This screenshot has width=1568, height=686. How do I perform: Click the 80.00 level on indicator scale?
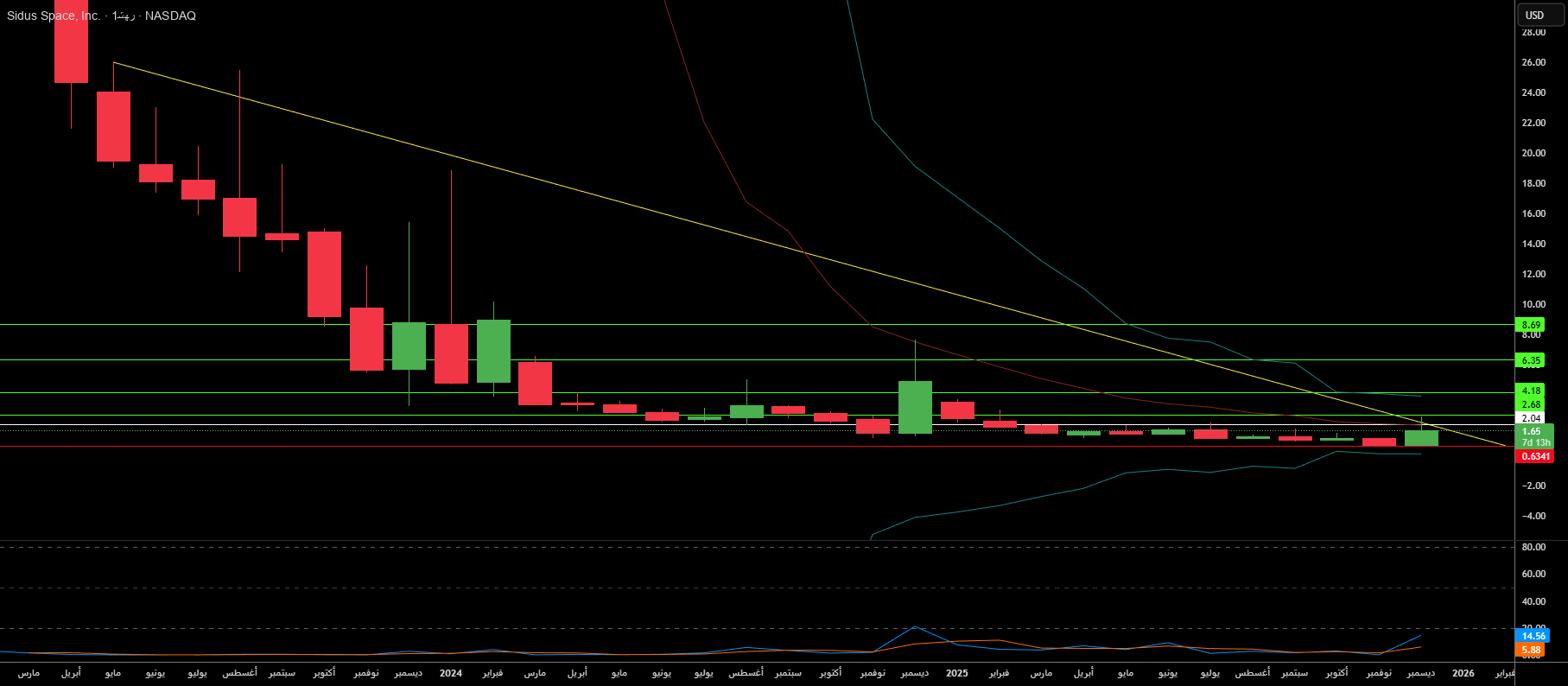click(x=1533, y=547)
